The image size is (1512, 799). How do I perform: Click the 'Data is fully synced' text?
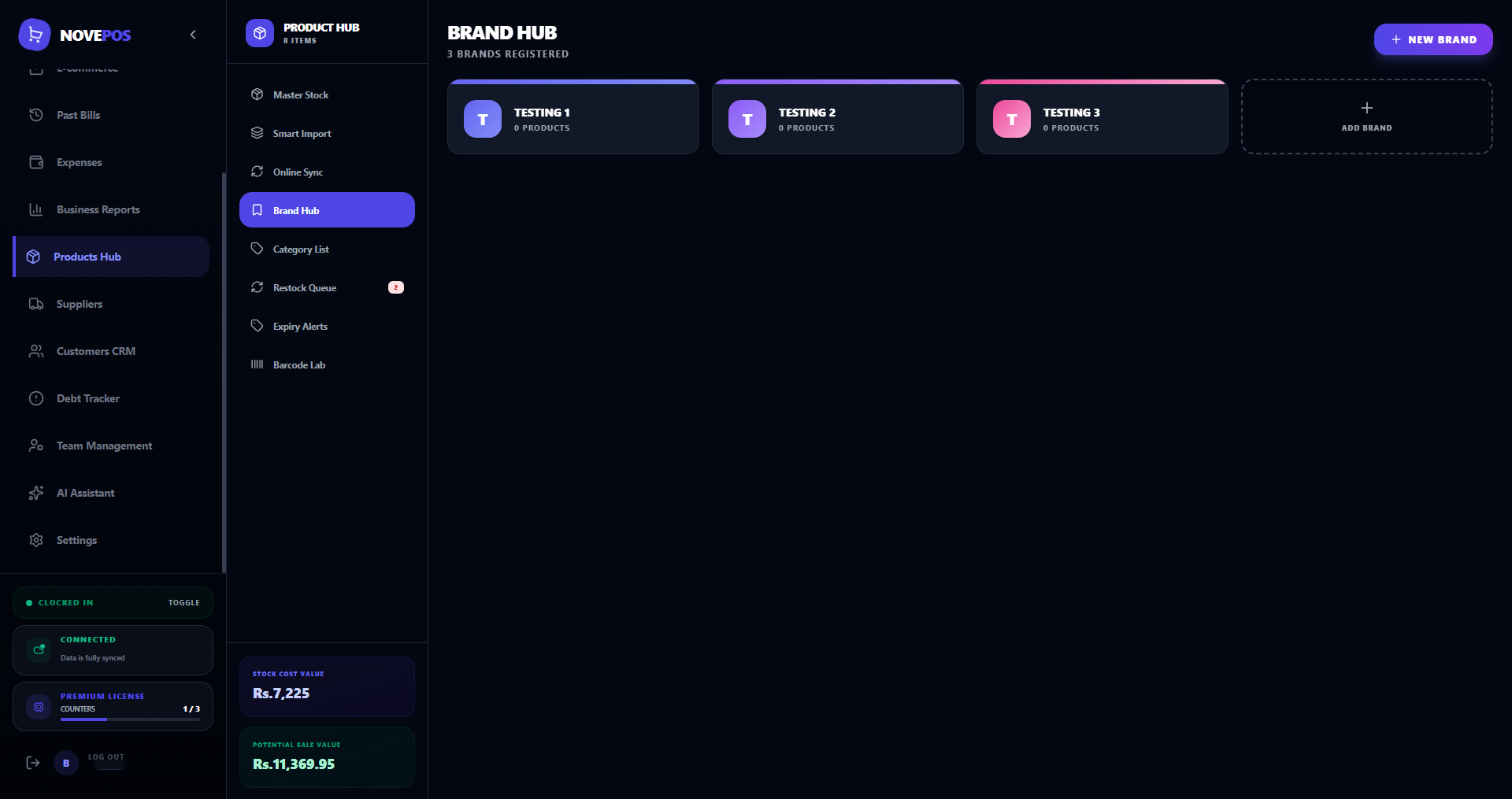tap(93, 658)
